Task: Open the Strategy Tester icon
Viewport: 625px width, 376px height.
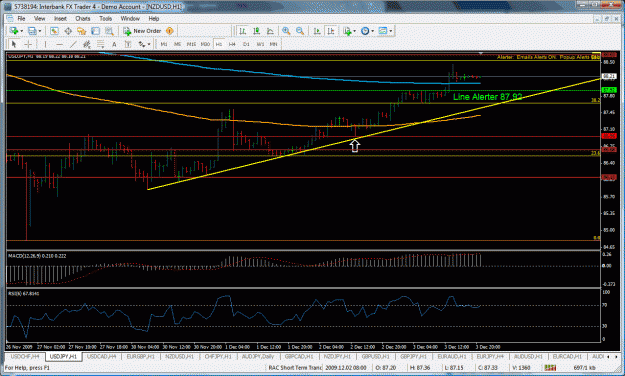Action: (109, 31)
